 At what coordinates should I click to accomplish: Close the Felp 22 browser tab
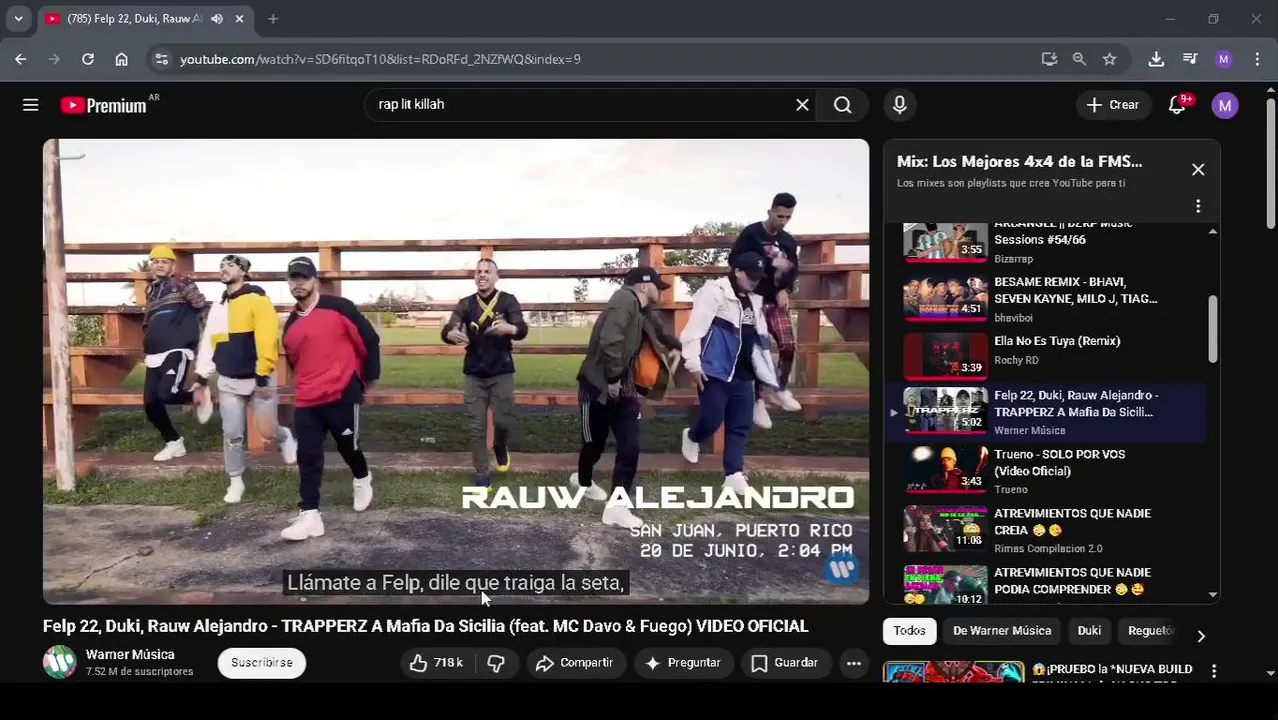tap(240, 18)
